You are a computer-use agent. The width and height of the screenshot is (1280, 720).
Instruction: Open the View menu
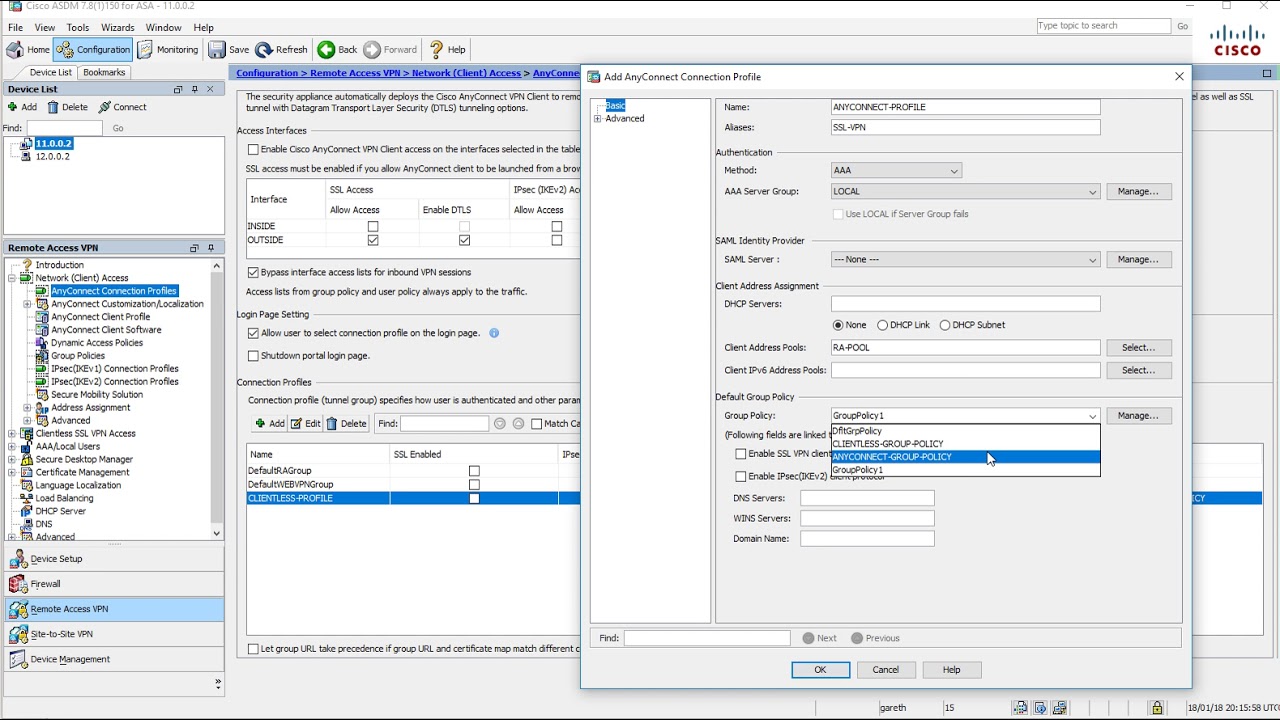(45, 28)
